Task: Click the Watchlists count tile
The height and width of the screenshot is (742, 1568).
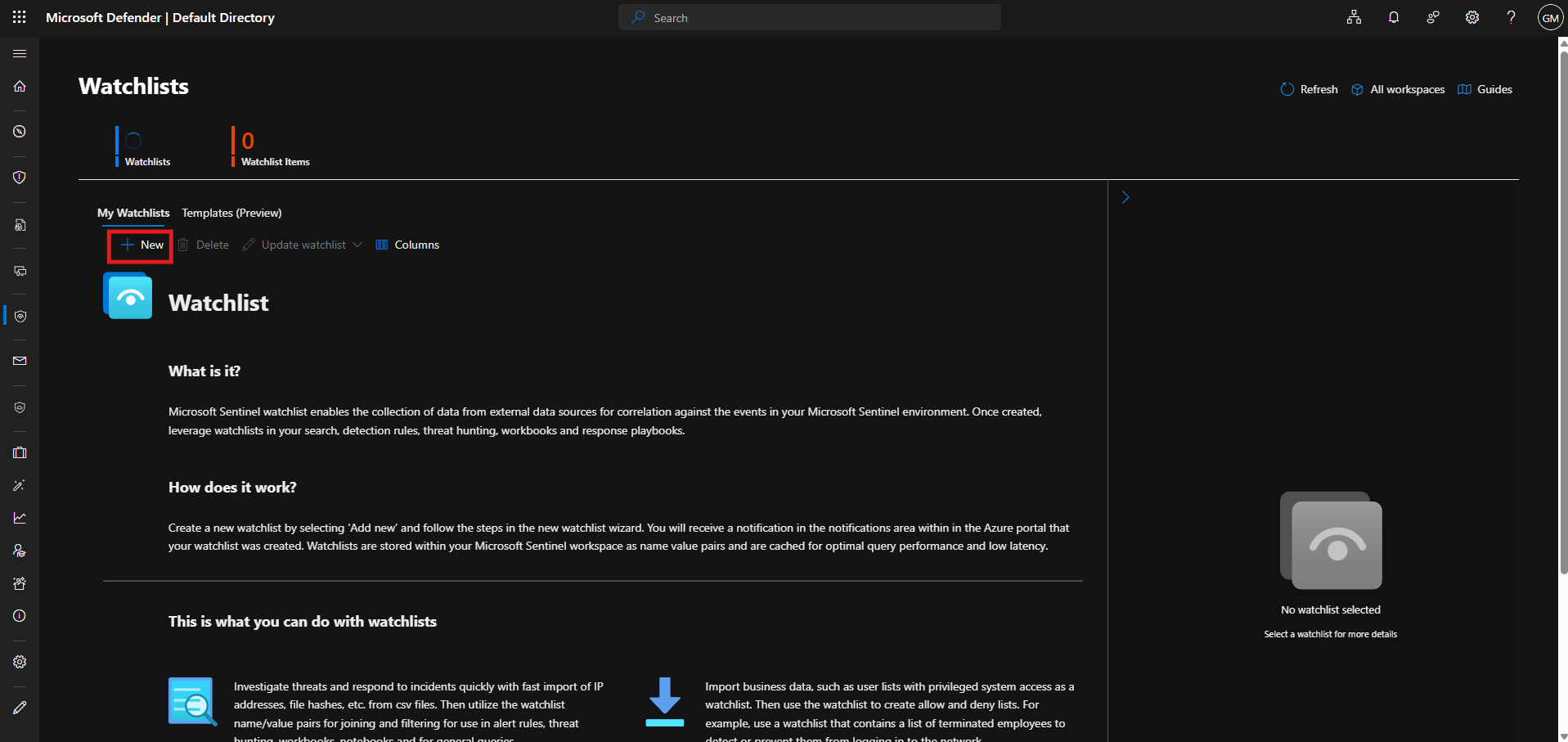Action: (144, 146)
